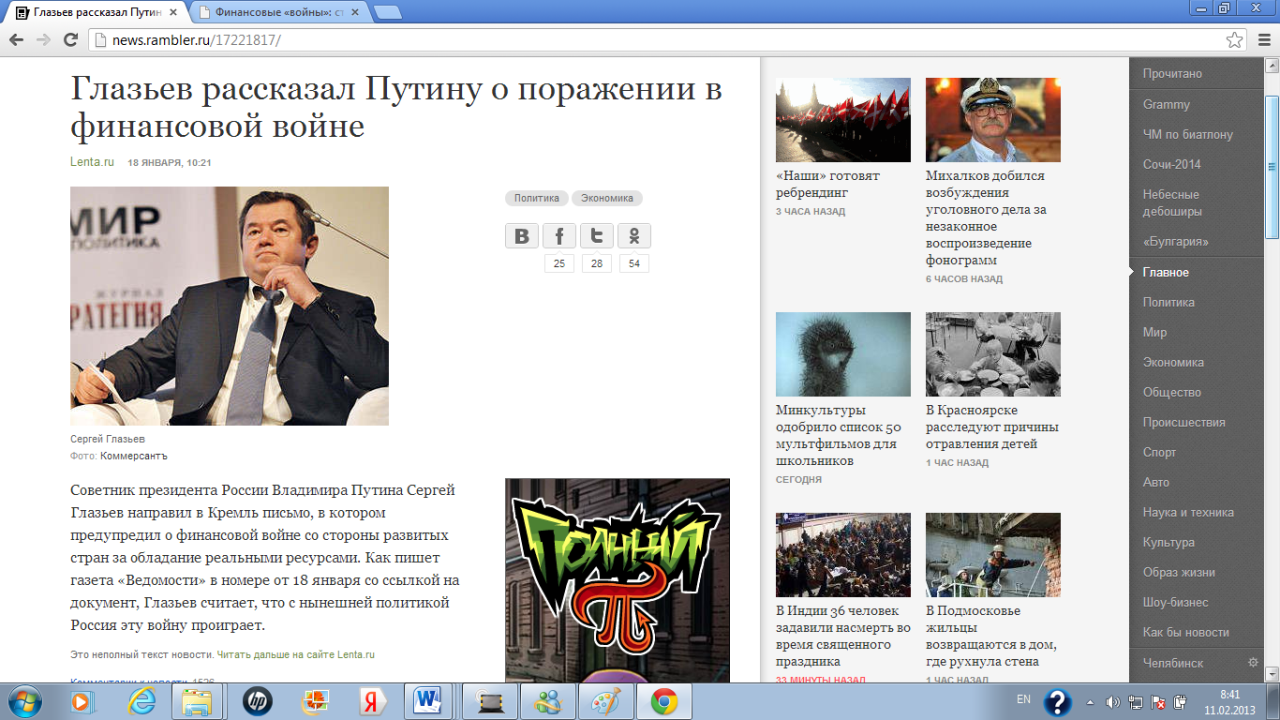This screenshot has height=720, width=1280.
Task: Go to the Экономика section in the sidebar
Action: point(1173,362)
